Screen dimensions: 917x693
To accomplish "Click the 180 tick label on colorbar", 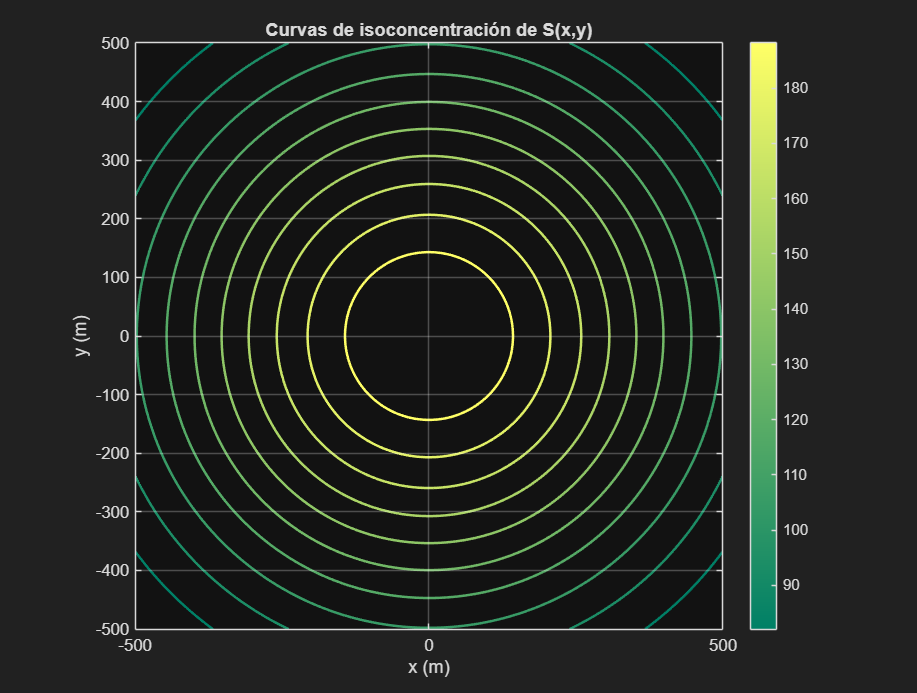I will (796, 88).
